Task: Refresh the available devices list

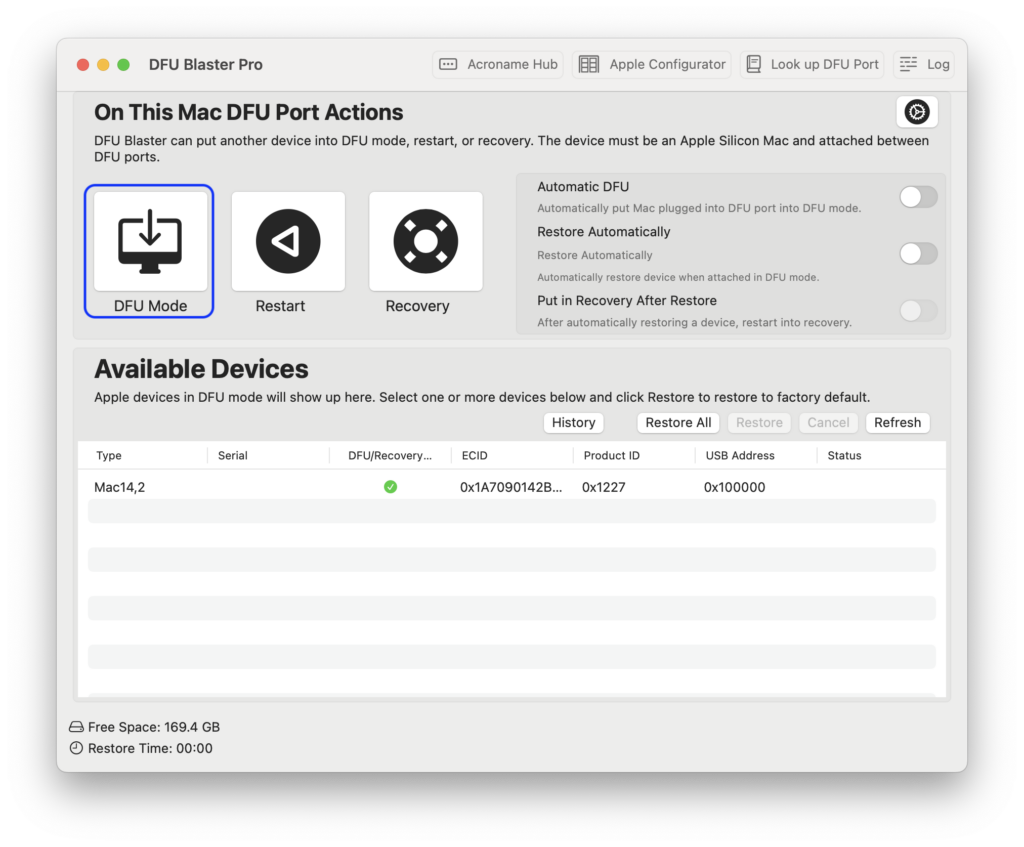Action: [897, 423]
